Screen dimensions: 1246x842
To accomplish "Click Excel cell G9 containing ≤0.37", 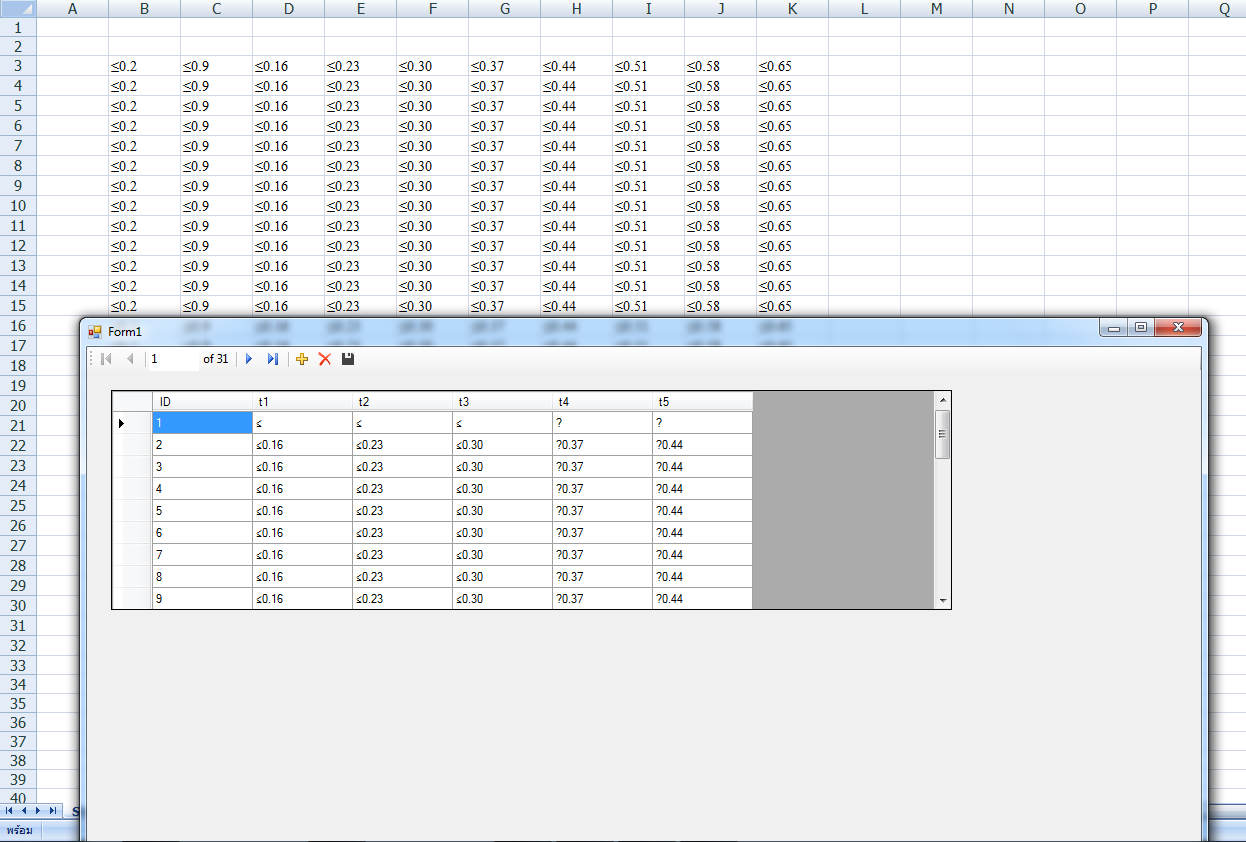I will coord(504,186).
